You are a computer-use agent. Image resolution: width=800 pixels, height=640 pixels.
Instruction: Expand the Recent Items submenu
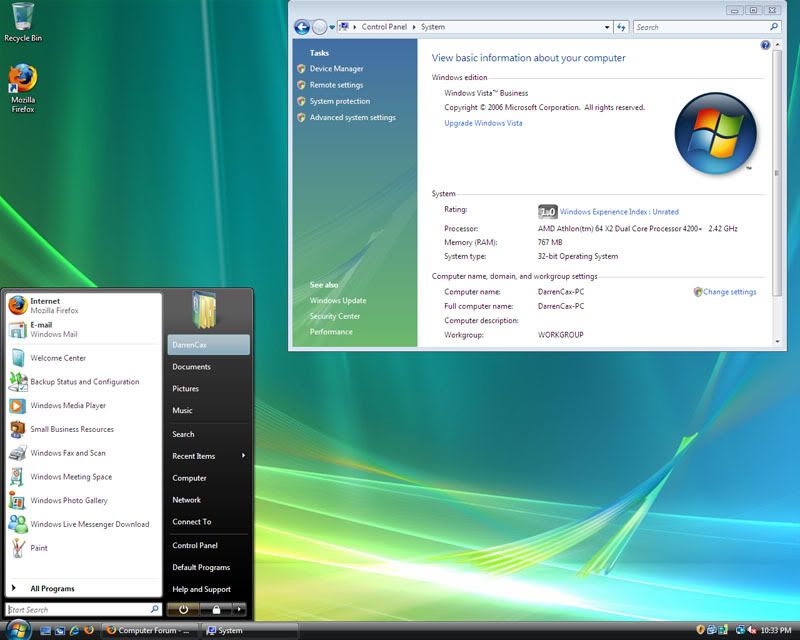pos(193,456)
